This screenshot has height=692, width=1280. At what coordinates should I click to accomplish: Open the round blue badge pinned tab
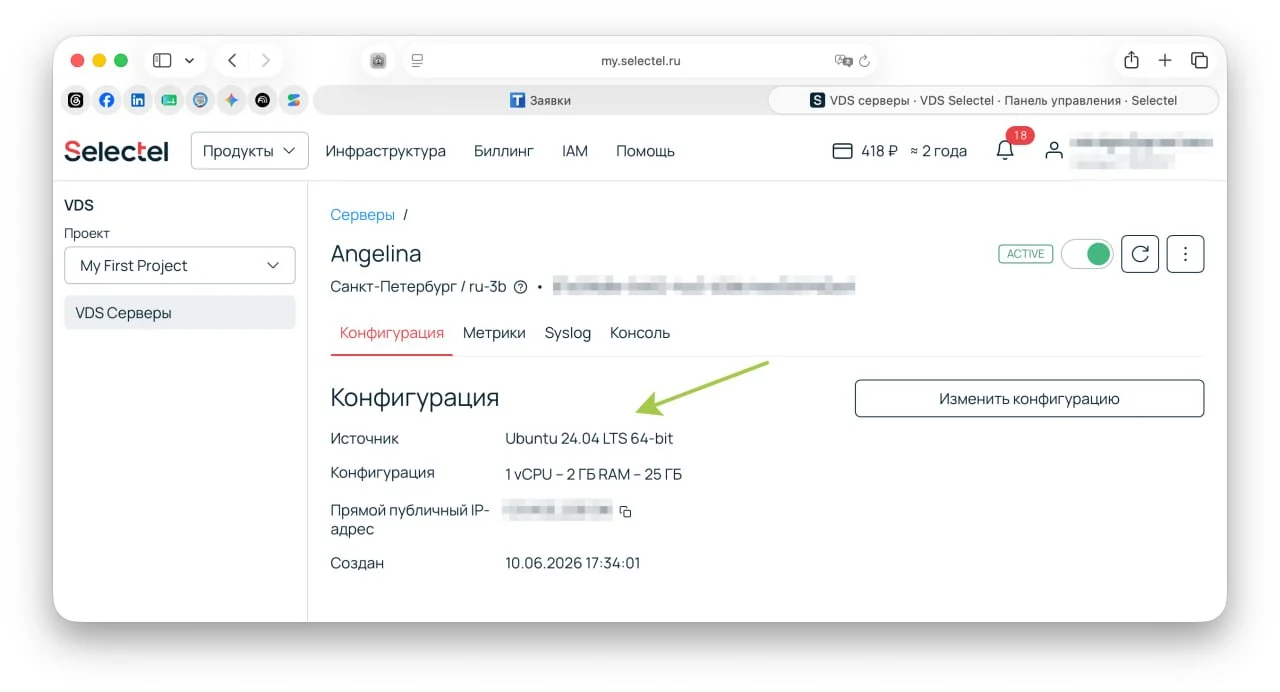(200, 100)
